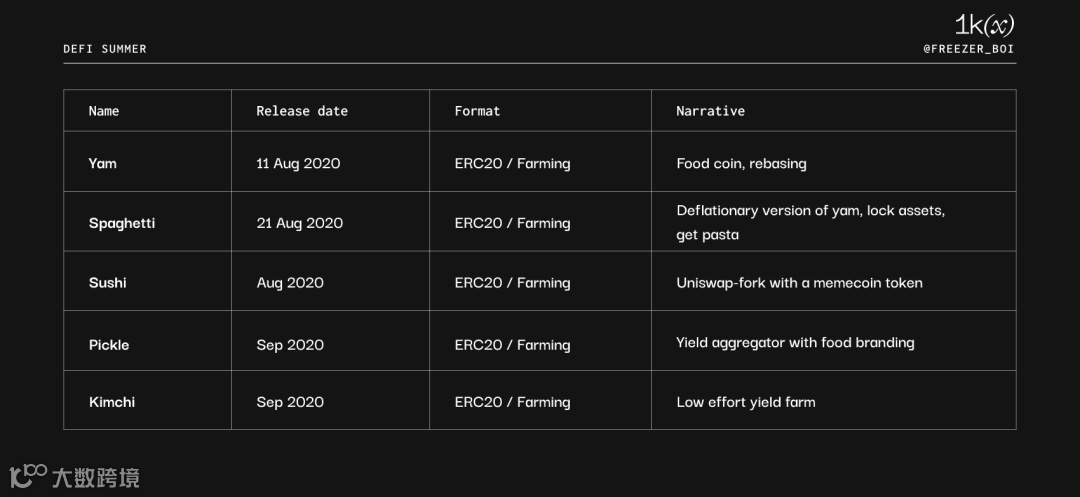Click the 21 Aug 2020 date cell
Image resolution: width=1080 pixels, height=497 pixels.
tap(300, 223)
